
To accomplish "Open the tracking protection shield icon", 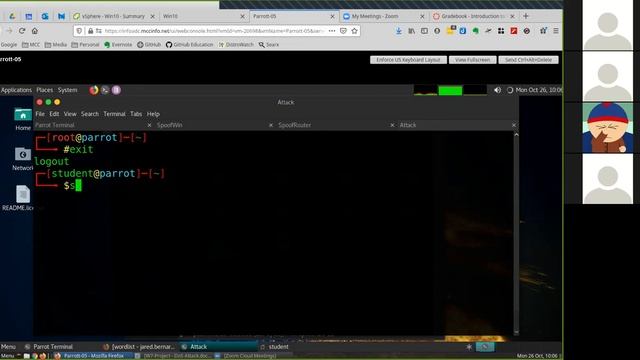I will coord(80,31).
